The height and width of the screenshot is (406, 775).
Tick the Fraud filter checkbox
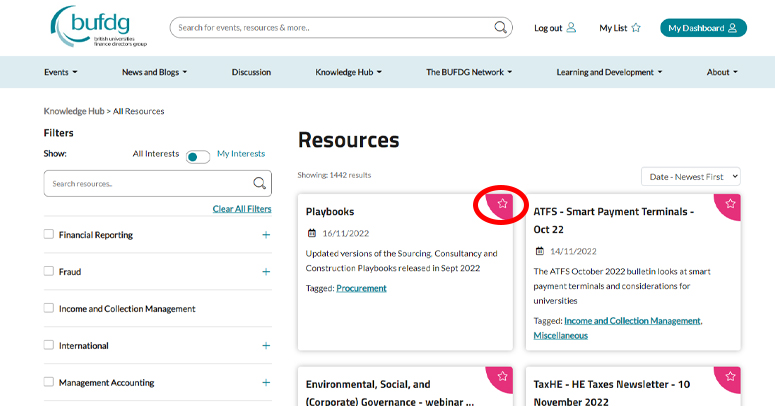tap(49, 271)
